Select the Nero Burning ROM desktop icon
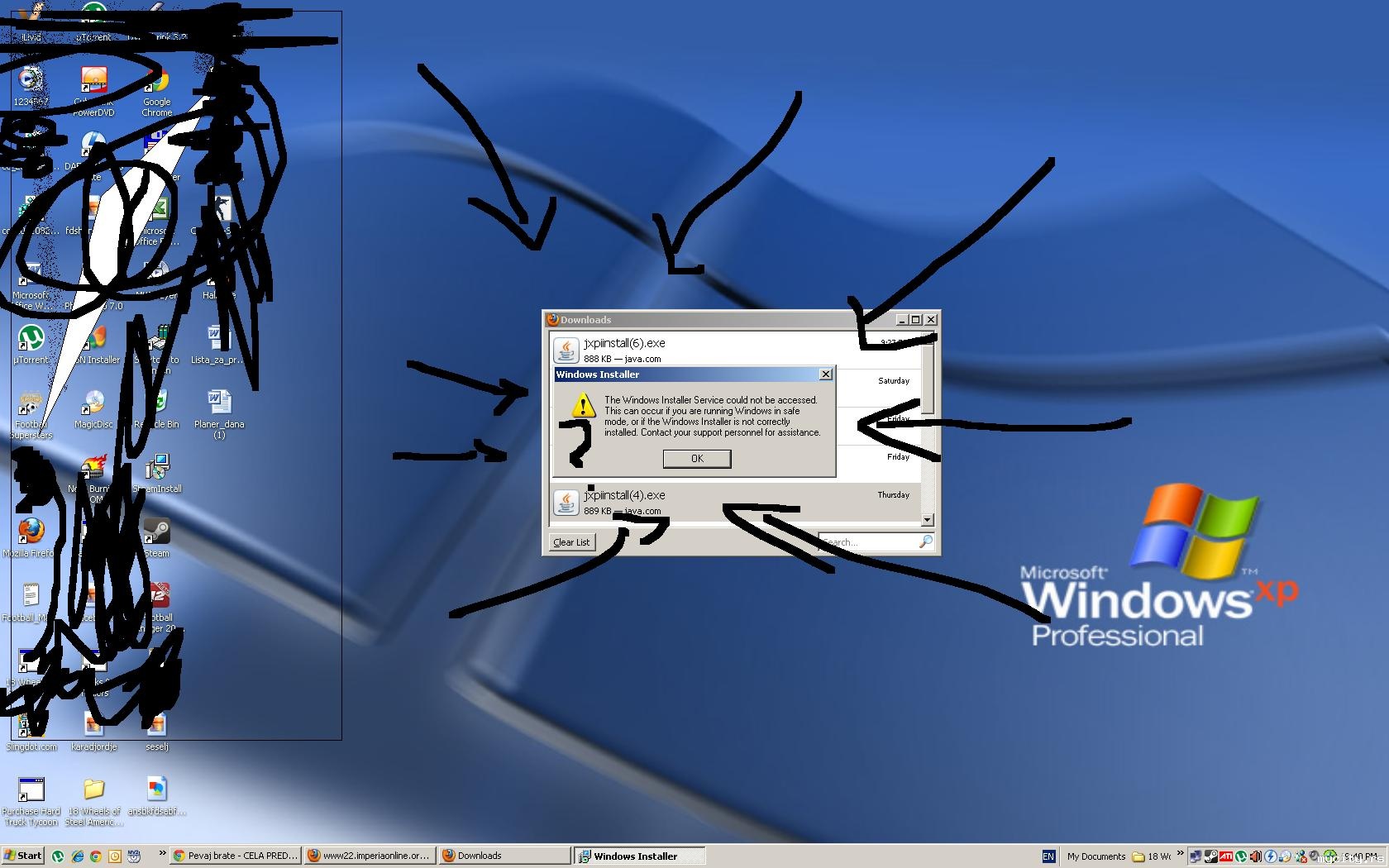This screenshot has height=868, width=1389. pos(93,479)
